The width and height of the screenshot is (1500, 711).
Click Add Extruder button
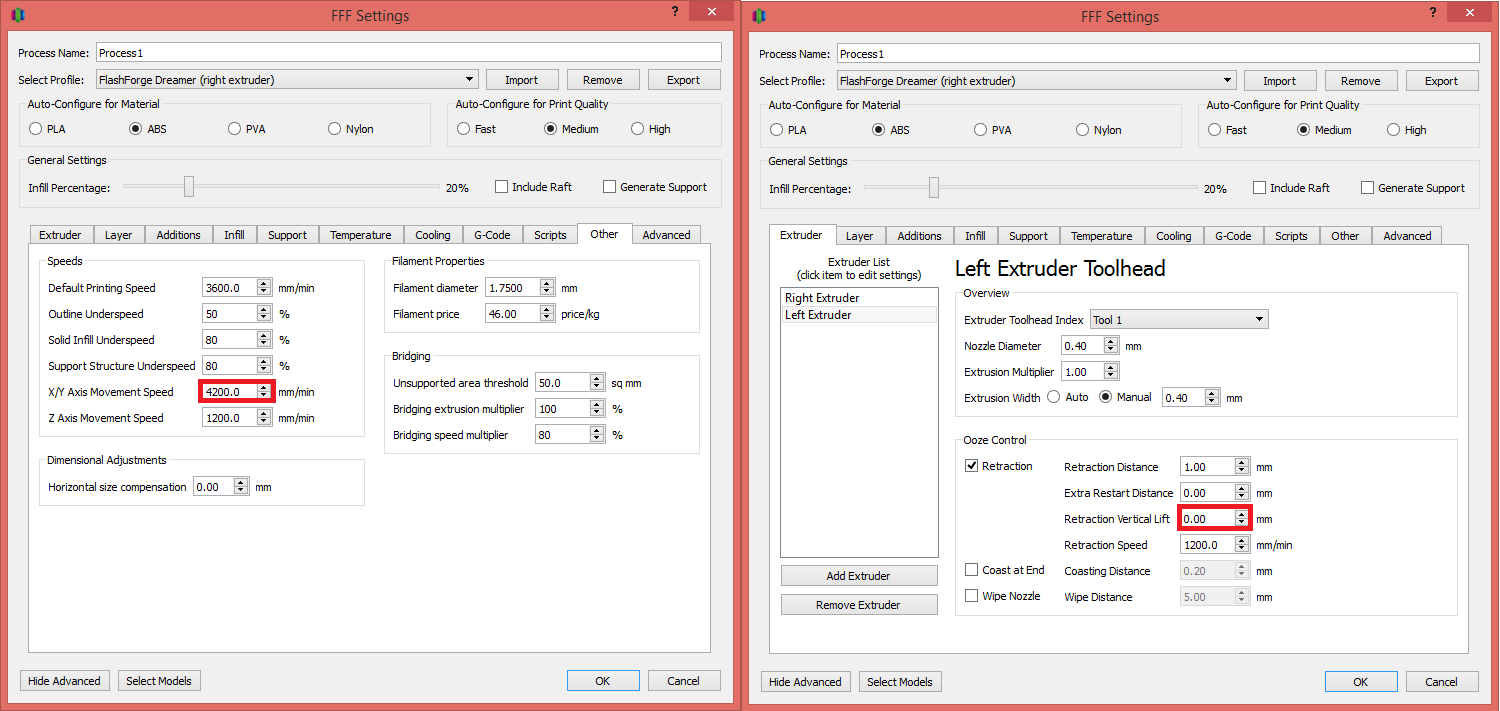[859, 576]
